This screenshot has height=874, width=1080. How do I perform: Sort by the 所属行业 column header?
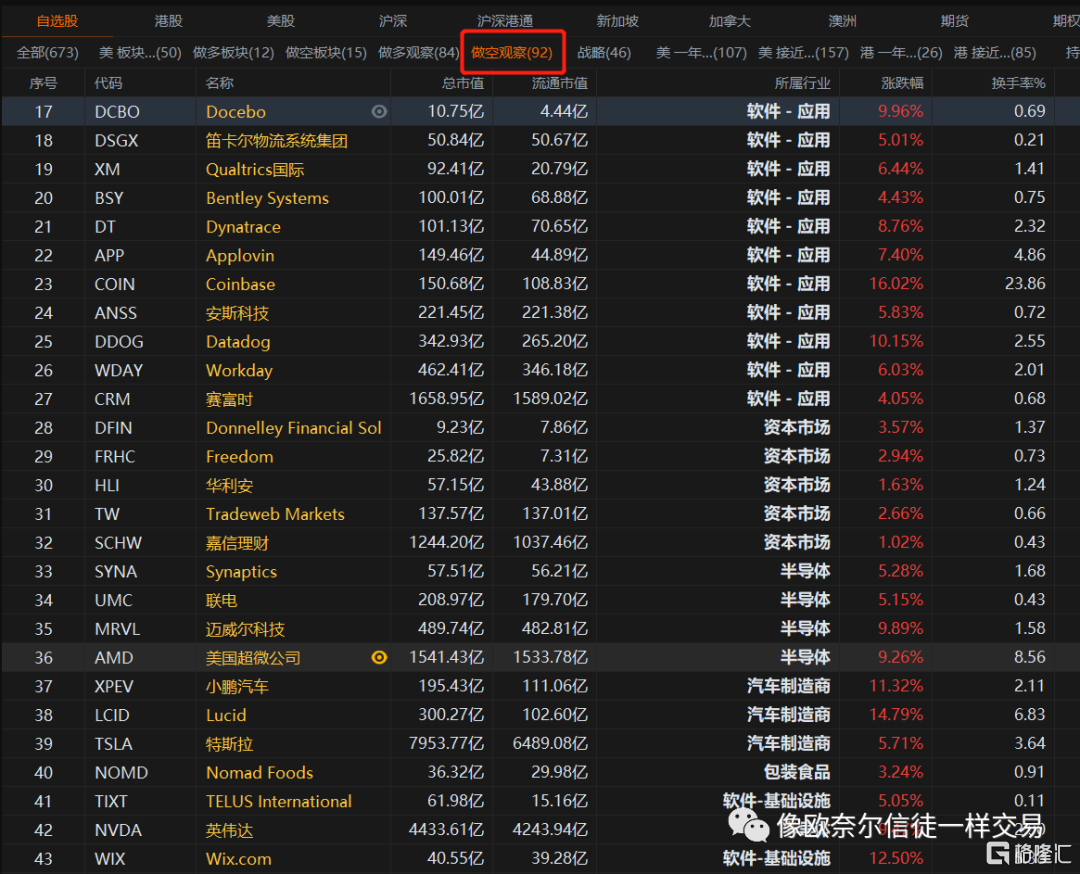[802, 83]
